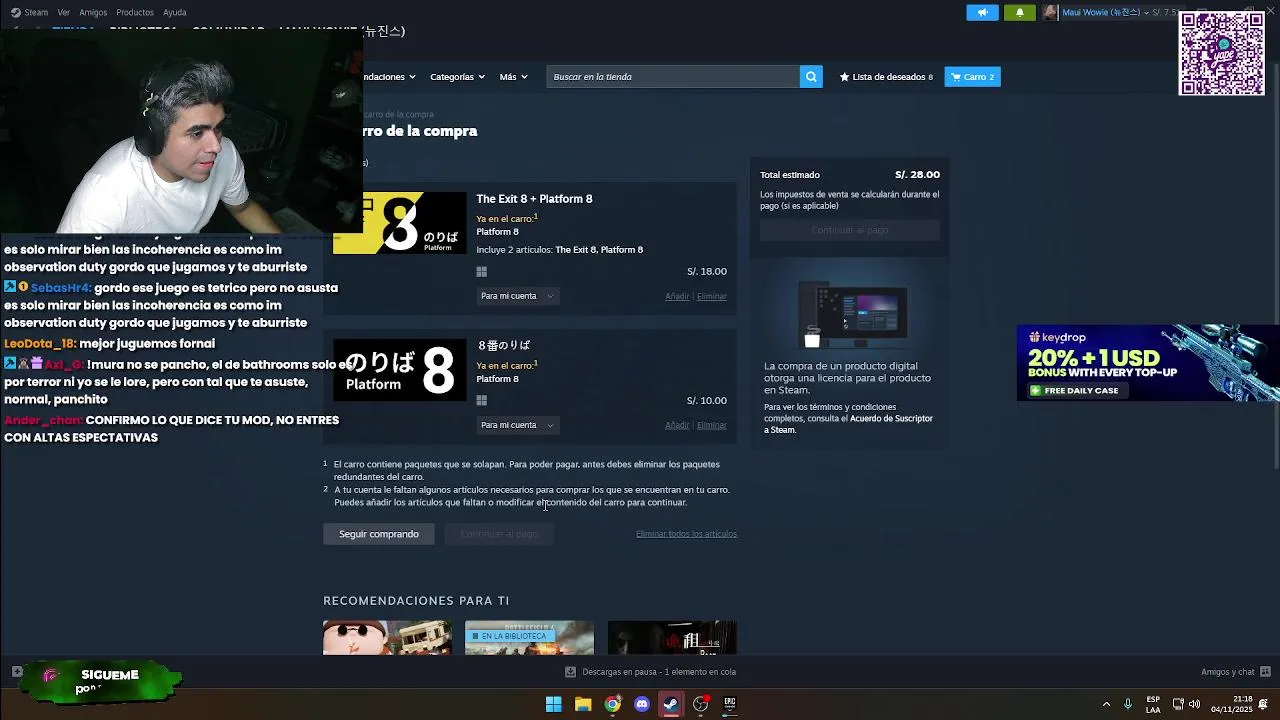Viewport: 1280px width, 720px height.
Task: Click the ESP LAA language indicator
Action: click(x=1153, y=704)
